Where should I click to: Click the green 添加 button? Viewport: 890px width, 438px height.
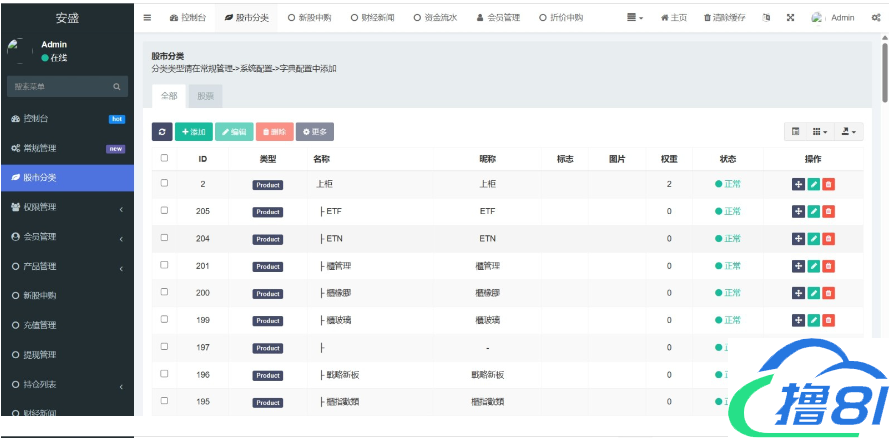[194, 132]
